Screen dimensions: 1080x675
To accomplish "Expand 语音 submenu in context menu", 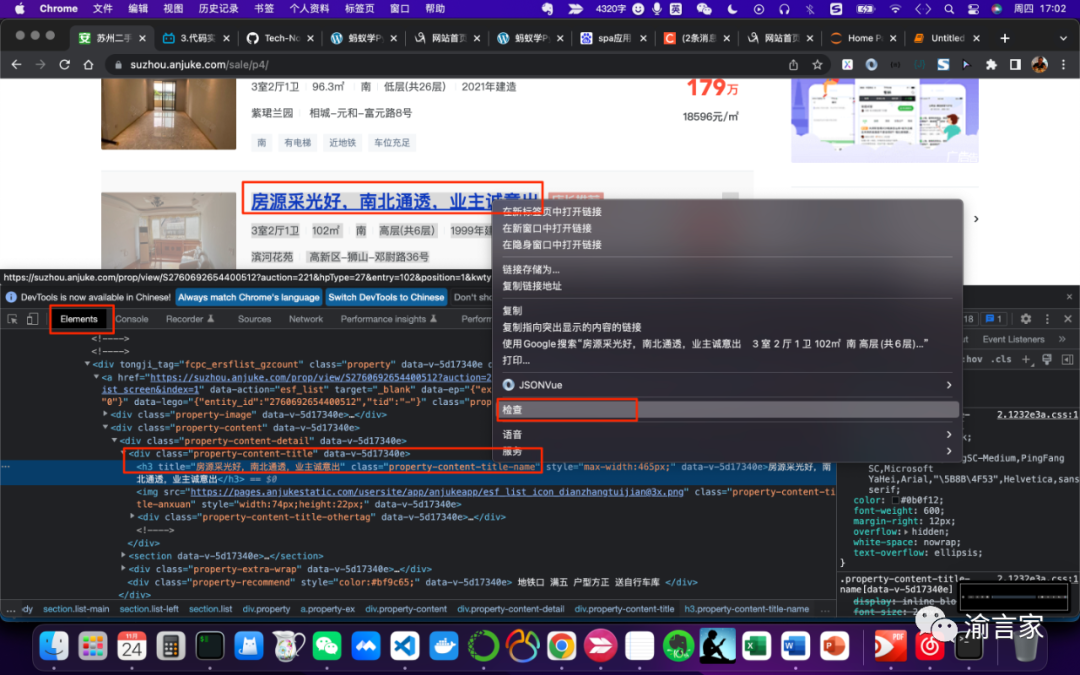I will [x=727, y=435].
